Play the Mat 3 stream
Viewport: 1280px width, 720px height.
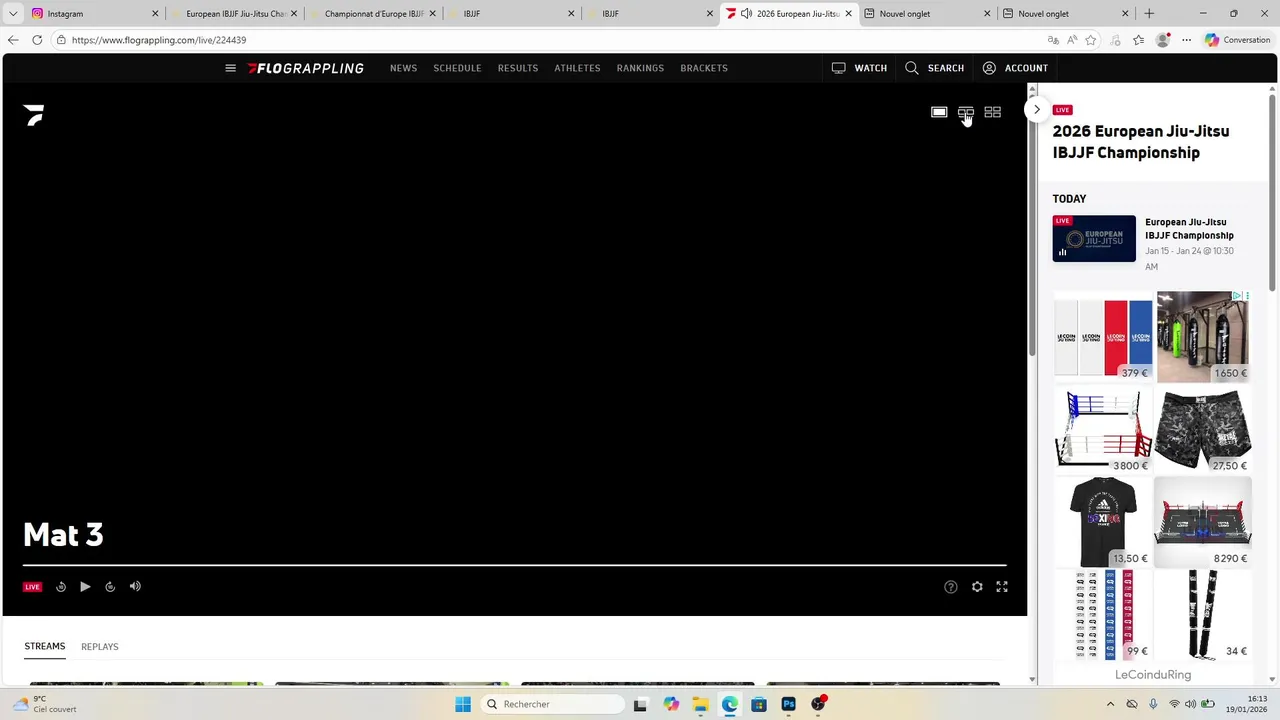85,587
